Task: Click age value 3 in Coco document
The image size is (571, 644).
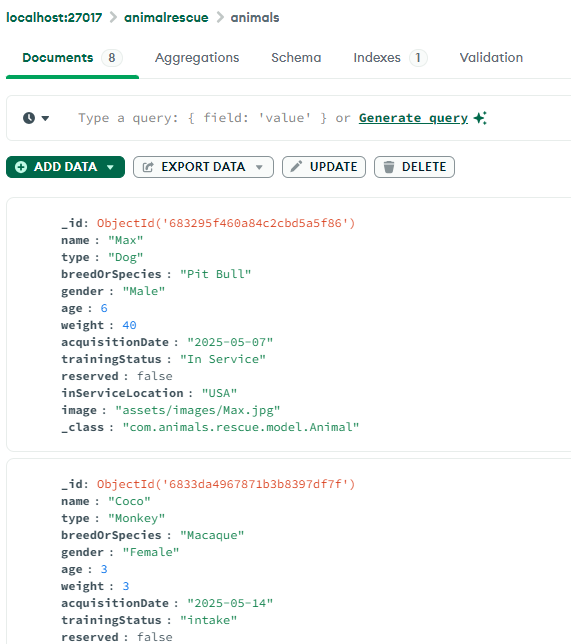Action: point(104,570)
